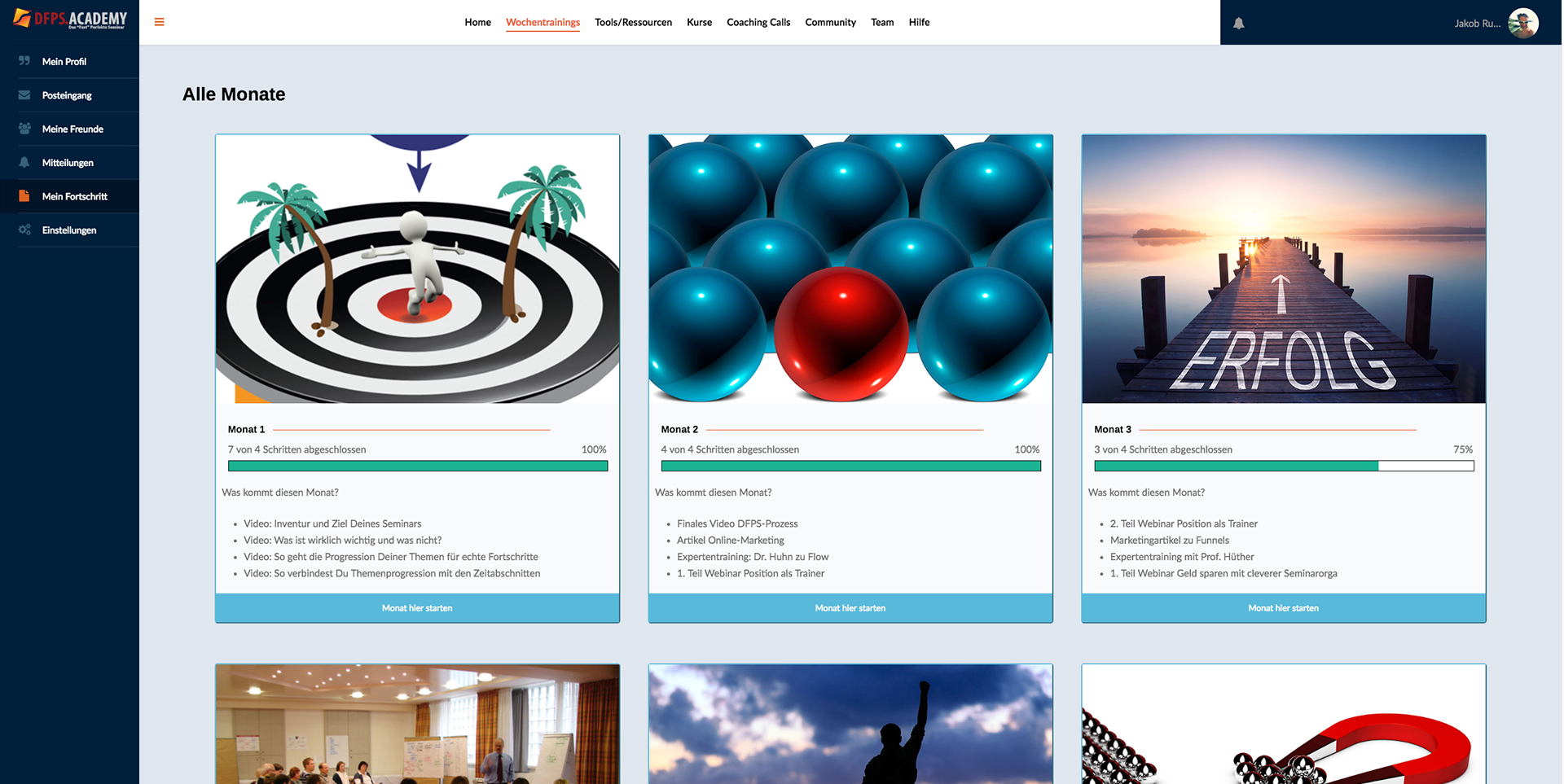
Task: Click the Monat 2 title
Action: pos(679,429)
